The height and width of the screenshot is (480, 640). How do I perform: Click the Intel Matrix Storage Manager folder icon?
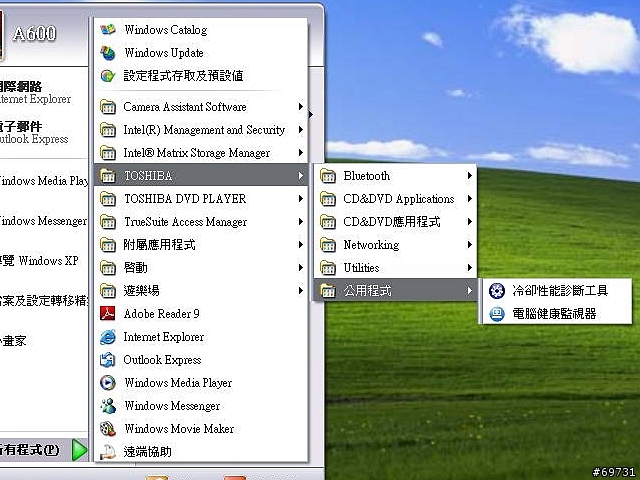(108, 153)
